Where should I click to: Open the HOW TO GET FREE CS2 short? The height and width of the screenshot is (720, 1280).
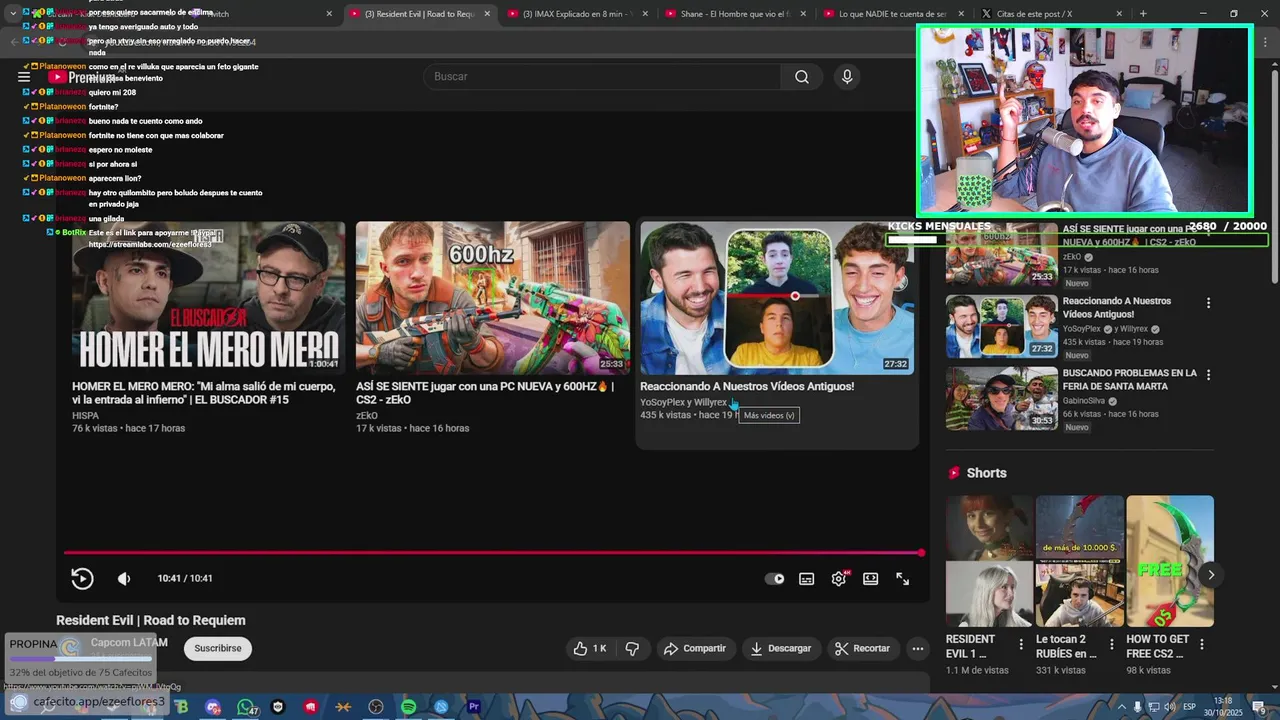pos(1170,561)
